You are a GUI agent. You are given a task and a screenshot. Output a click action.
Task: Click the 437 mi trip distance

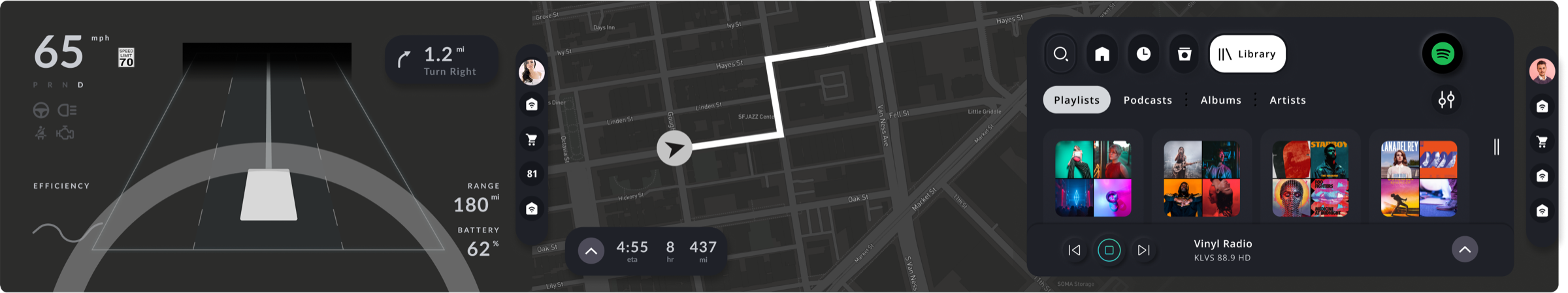coord(703,251)
